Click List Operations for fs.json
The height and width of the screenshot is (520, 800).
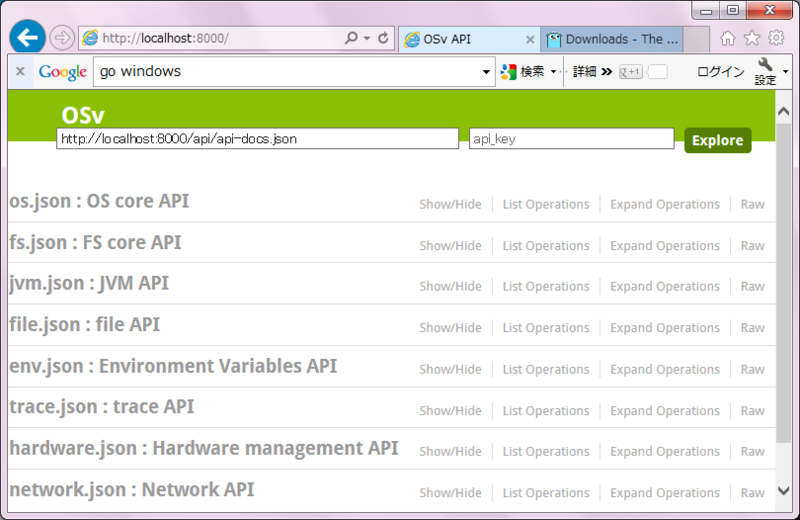[546, 245]
